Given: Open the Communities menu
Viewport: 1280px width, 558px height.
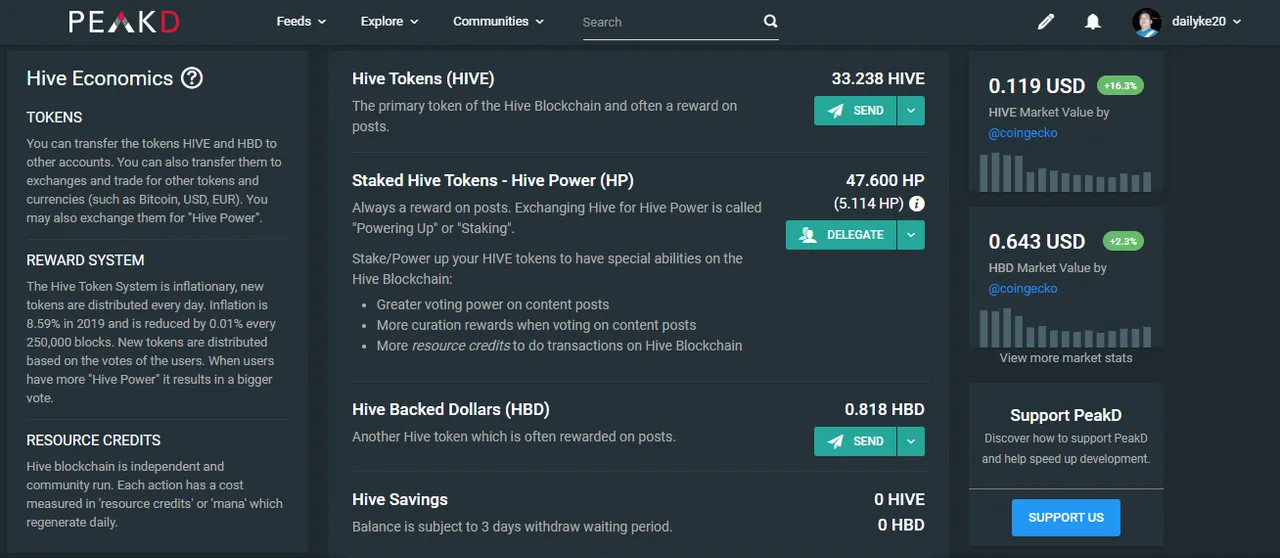Looking at the screenshot, I should point(498,21).
